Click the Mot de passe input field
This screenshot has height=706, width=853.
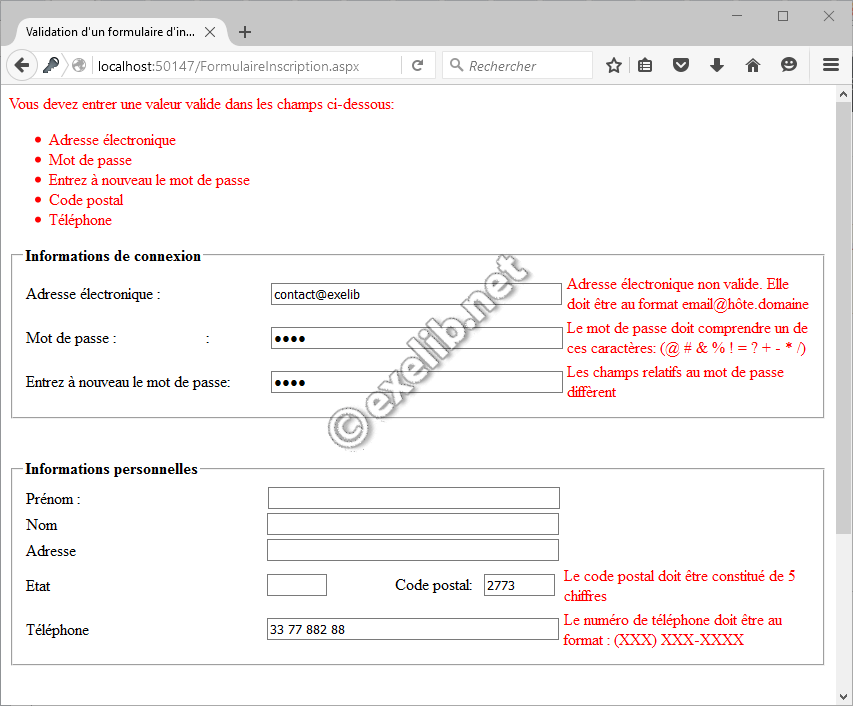tap(416, 338)
